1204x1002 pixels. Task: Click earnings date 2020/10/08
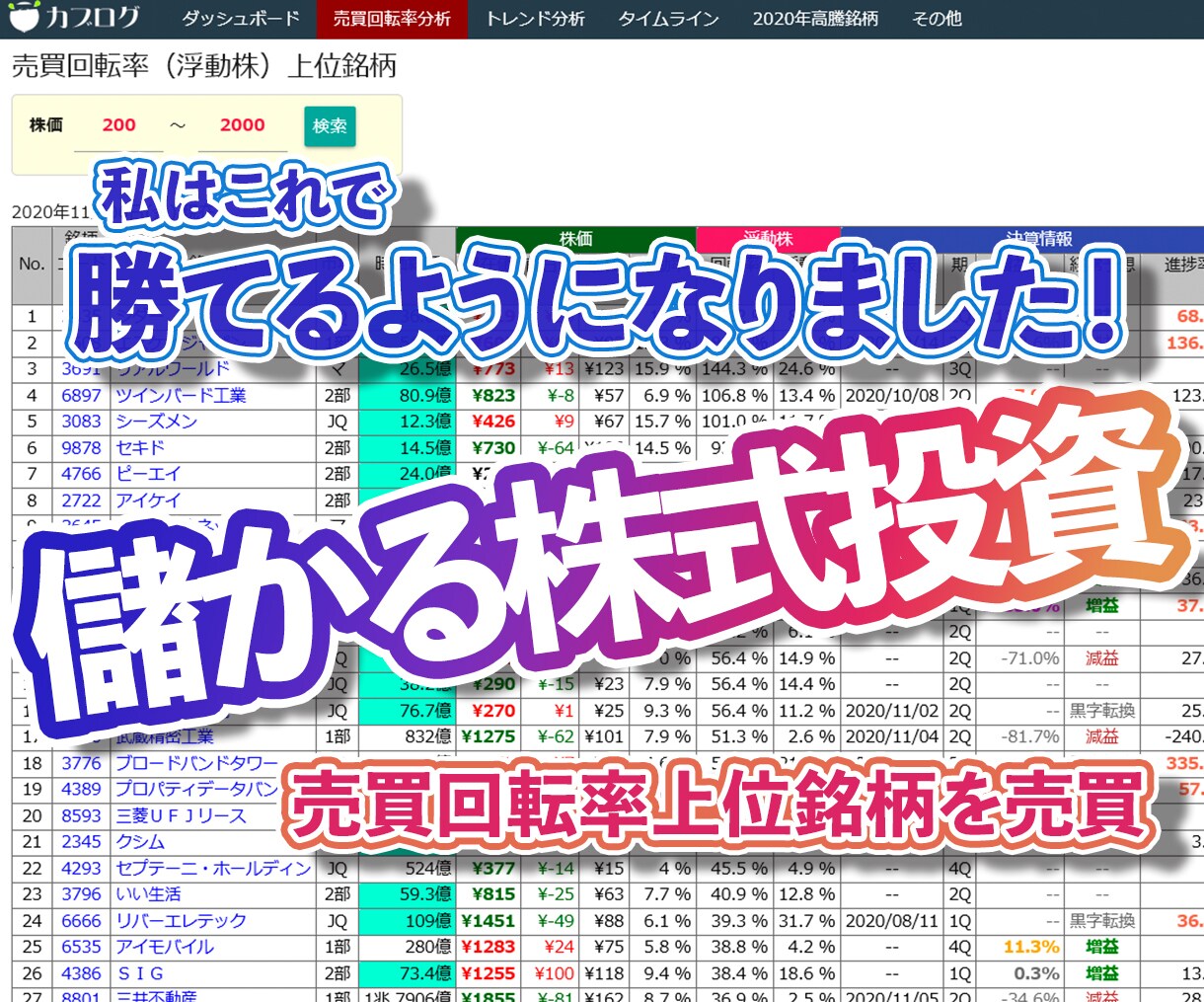pos(892,395)
